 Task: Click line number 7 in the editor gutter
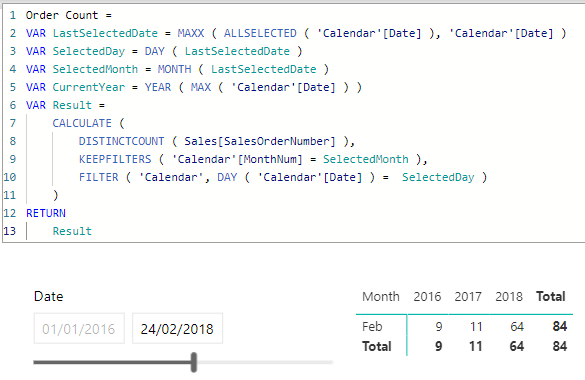(13, 123)
